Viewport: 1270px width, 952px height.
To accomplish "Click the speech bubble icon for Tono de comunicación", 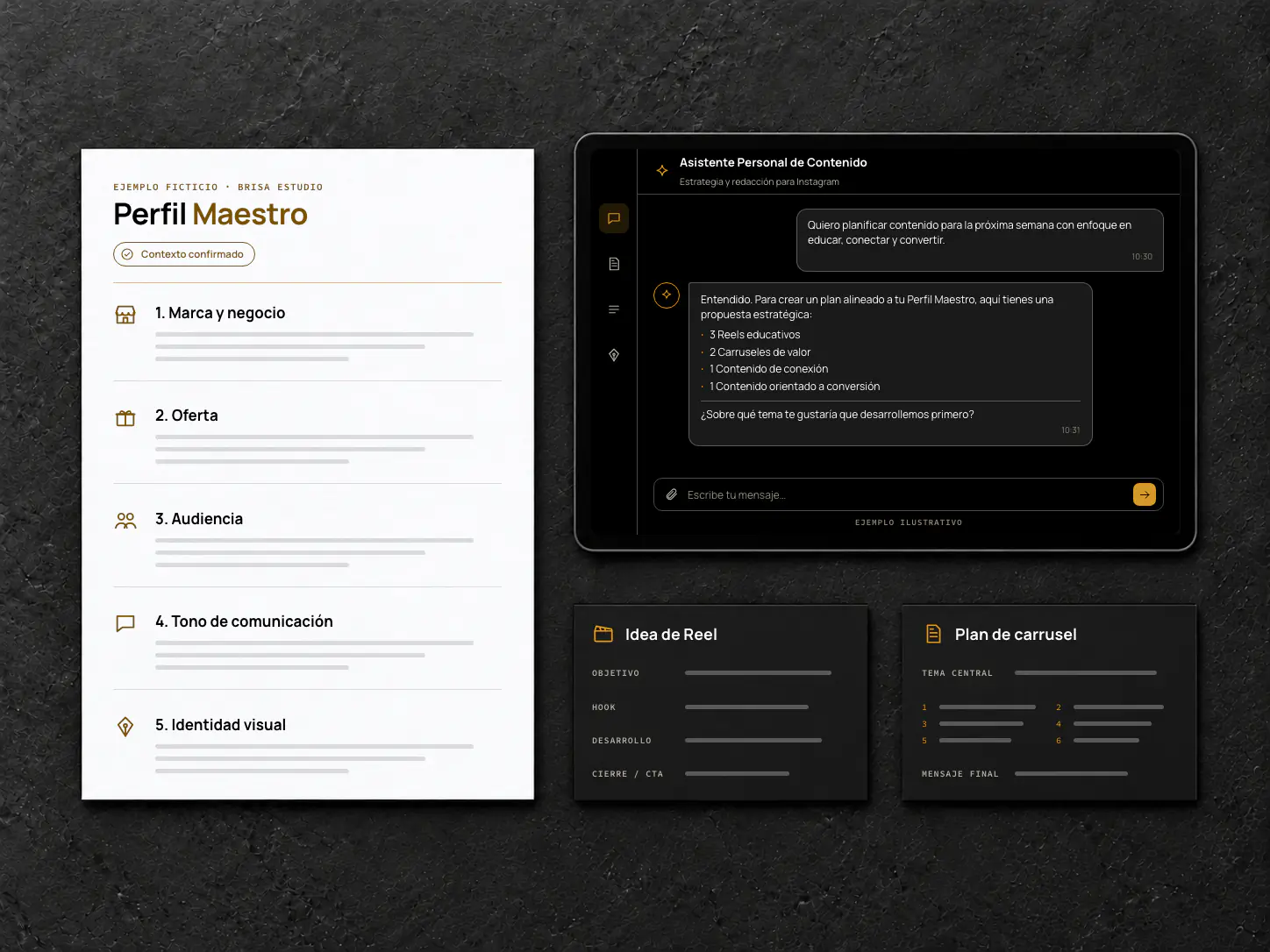I will pyautogui.click(x=125, y=623).
